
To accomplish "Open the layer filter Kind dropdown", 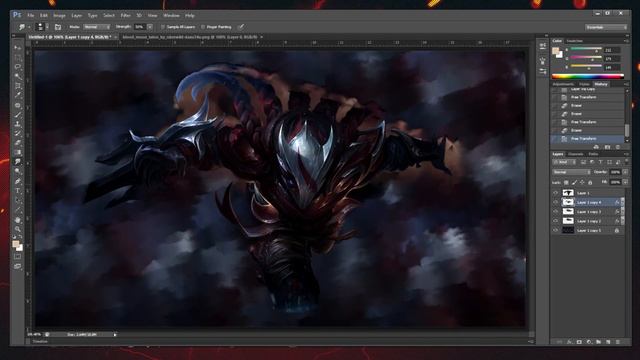I will pyautogui.click(x=564, y=162).
